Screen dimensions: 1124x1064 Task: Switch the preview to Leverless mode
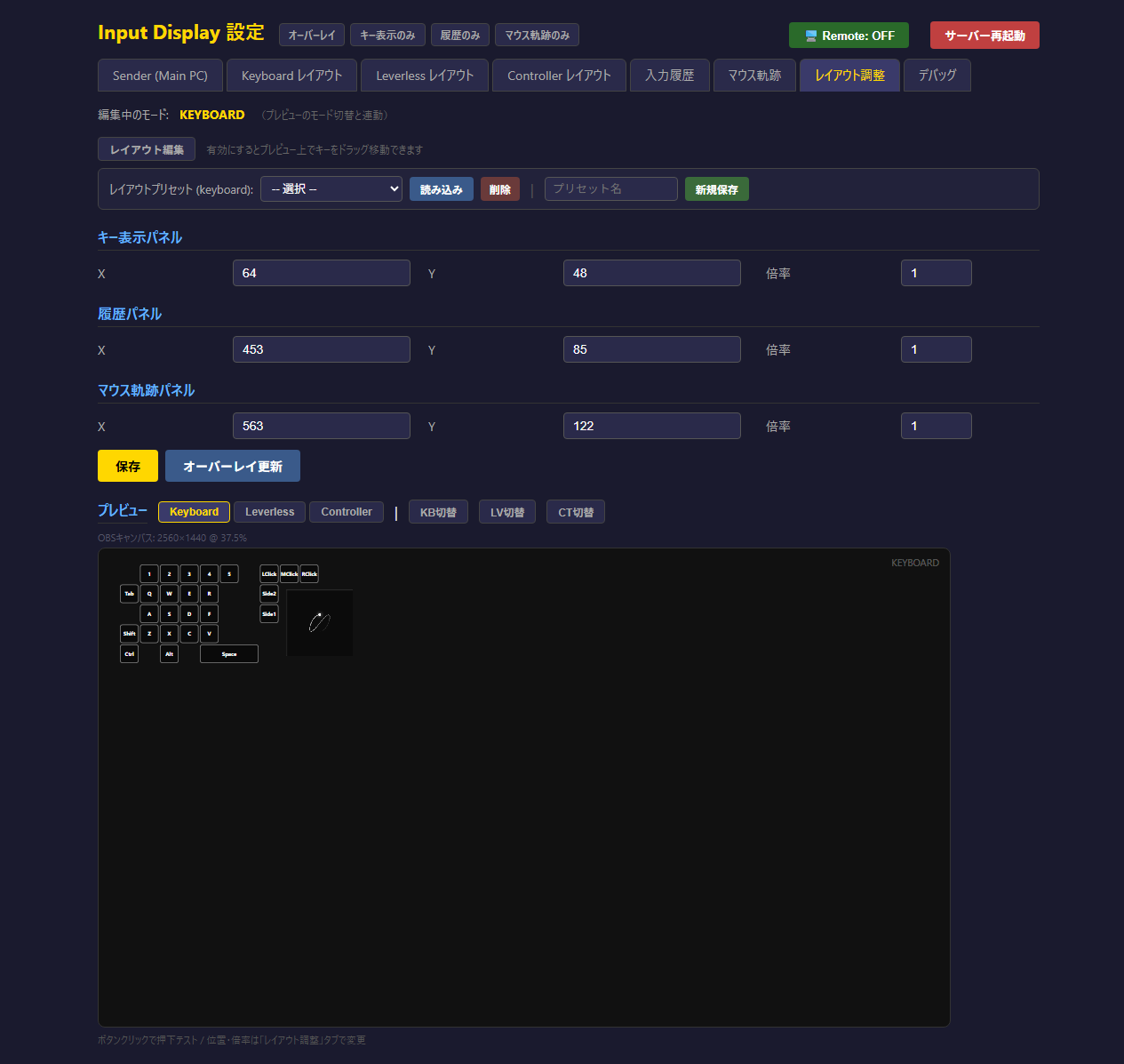269,512
